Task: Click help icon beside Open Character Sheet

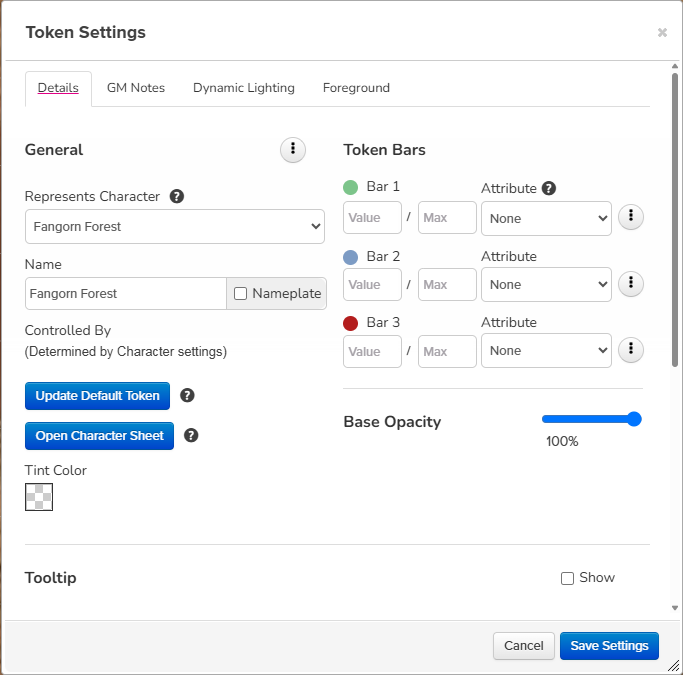Action: [191, 435]
